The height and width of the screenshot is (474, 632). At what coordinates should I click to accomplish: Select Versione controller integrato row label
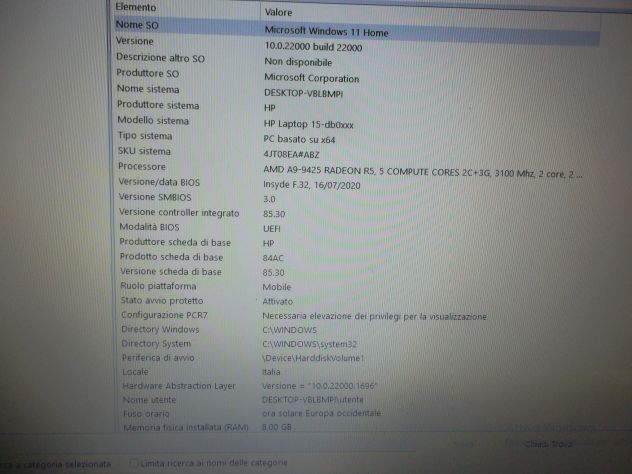pyautogui.click(x=179, y=212)
